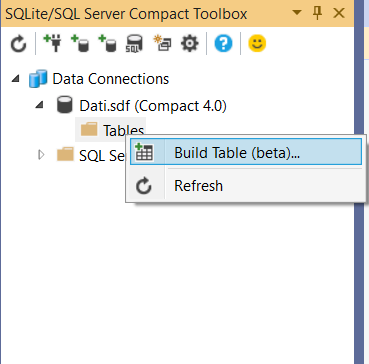Click the first add database icon

[x=80, y=44]
